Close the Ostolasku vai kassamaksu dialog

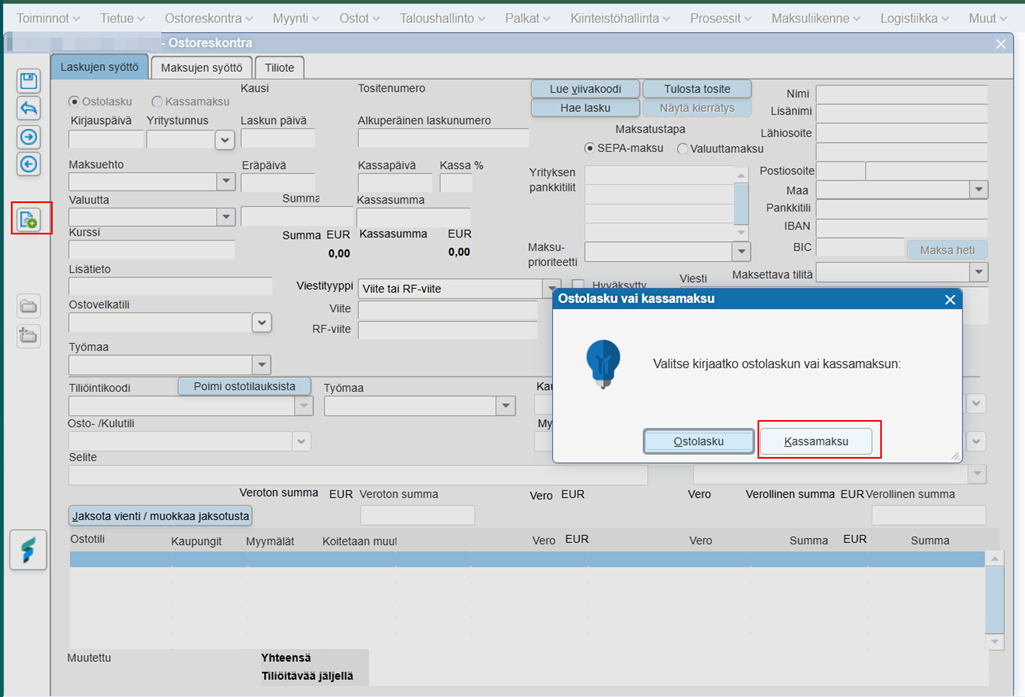950,299
